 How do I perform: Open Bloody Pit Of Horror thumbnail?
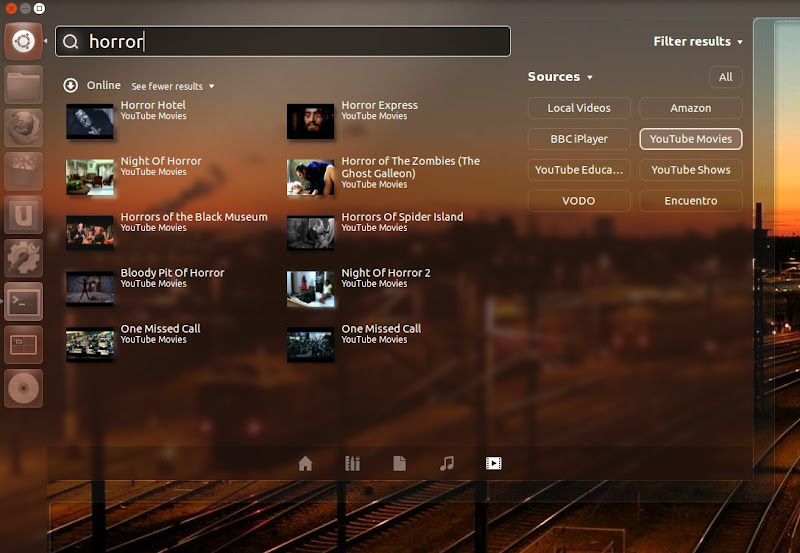point(90,289)
